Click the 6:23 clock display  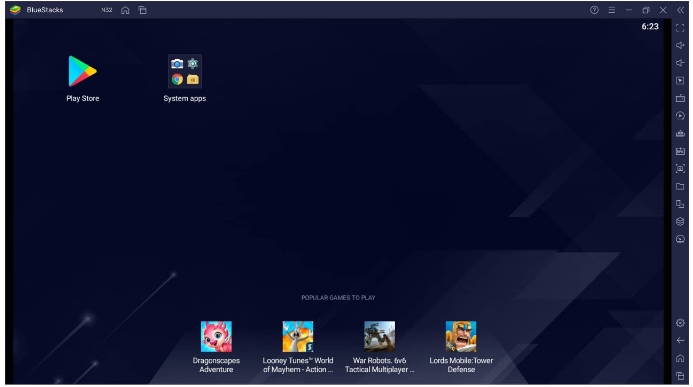pos(650,27)
